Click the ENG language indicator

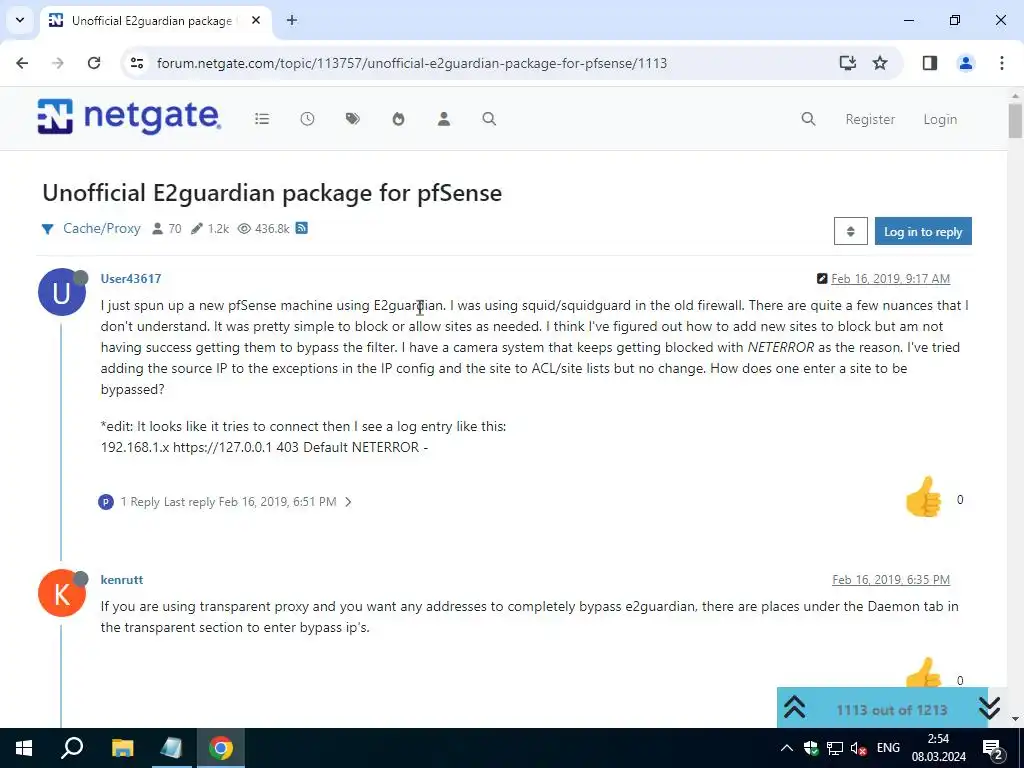[x=888, y=748]
